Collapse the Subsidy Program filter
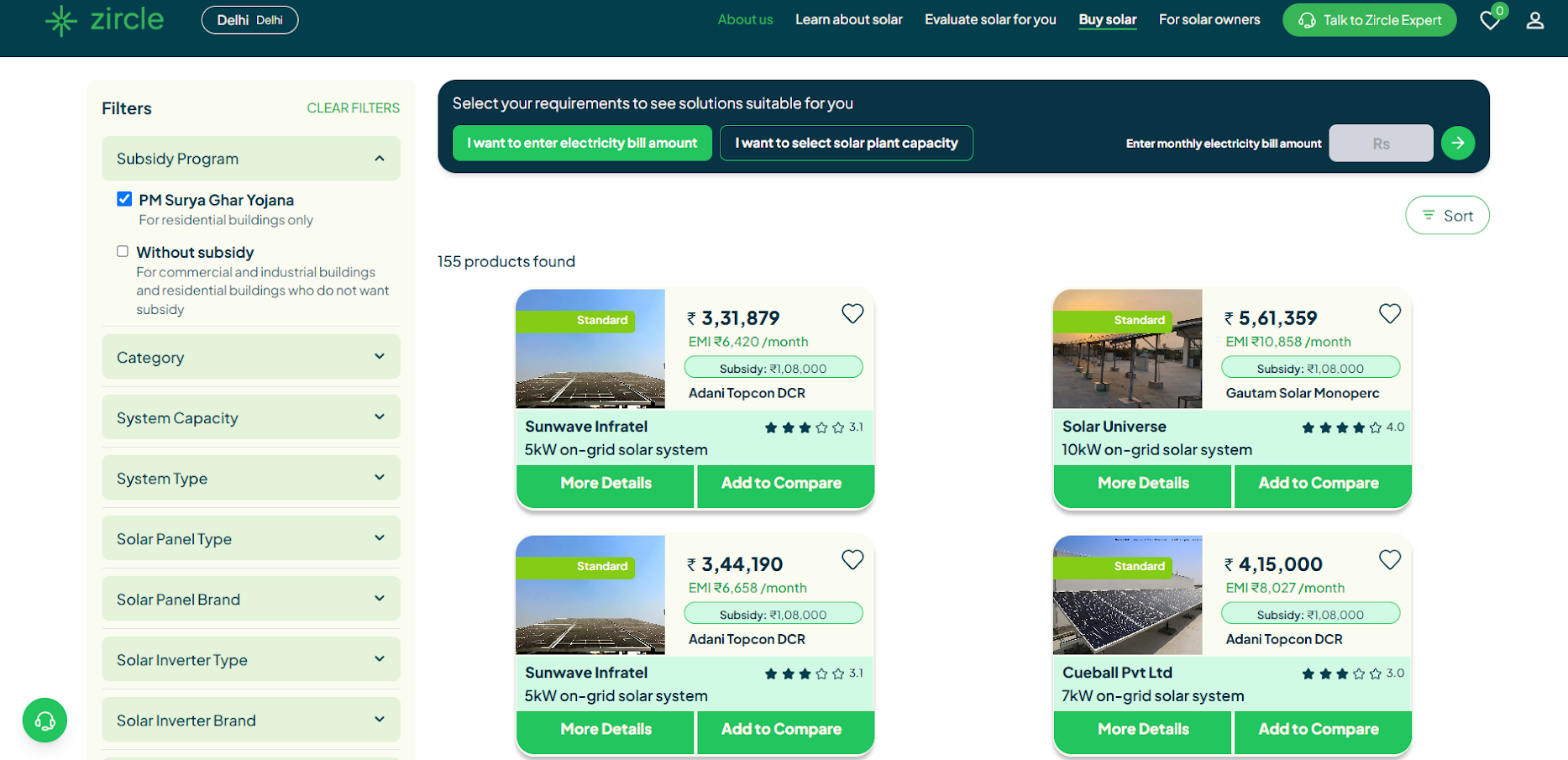Screen dimensions: 1568x760 click(x=251, y=159)
